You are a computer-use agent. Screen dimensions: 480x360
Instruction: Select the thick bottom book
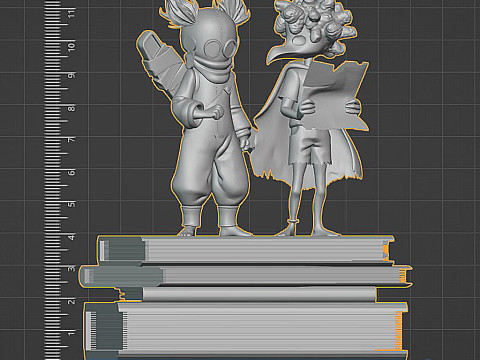(x=246, y=331)
